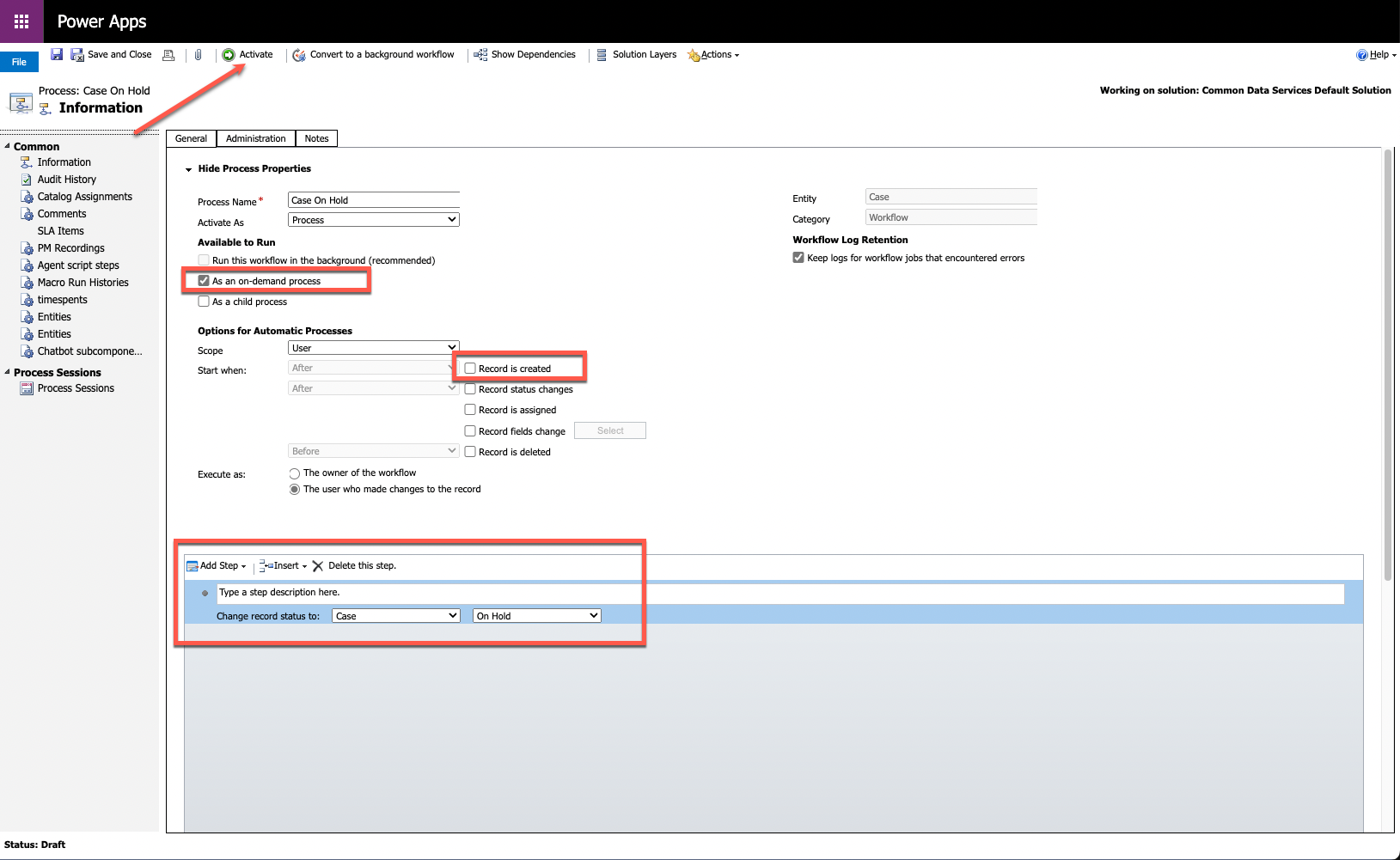Open the attachment paperclip icon
The width and height of the screenshot is (1400, 860).
point(199,55)
